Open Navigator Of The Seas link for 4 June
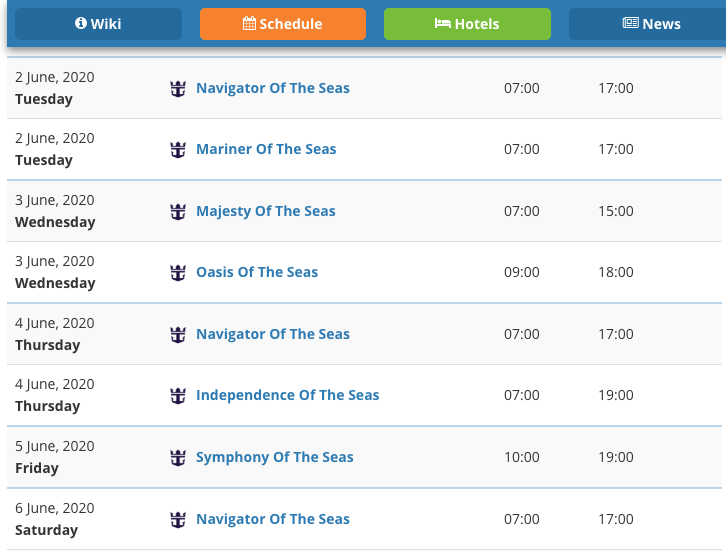Screen dimensions: 726x551 pyautogui.click(x=273, y=334)
